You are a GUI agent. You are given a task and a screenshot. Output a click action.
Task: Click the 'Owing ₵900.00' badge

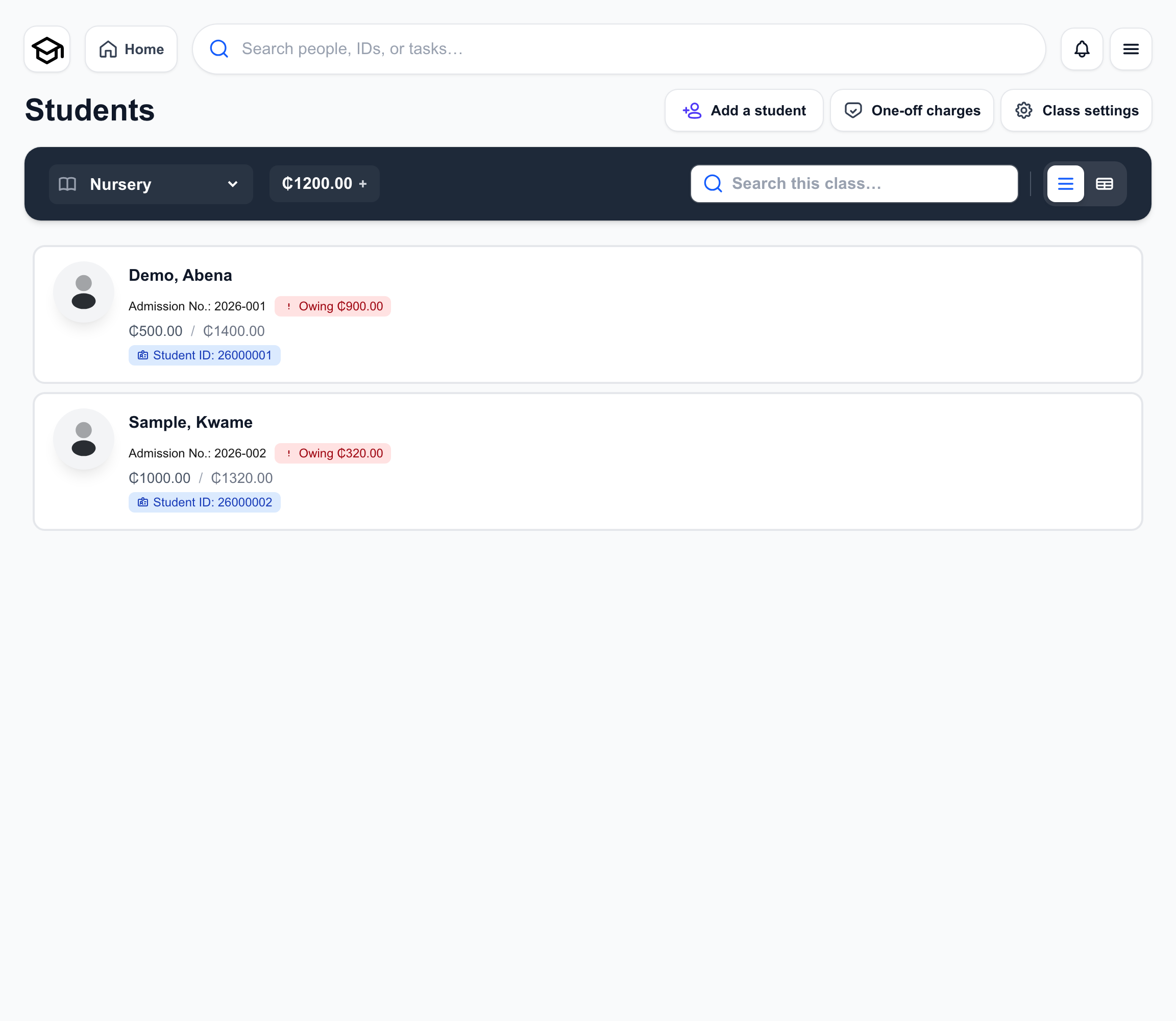[x=333, y=306]
